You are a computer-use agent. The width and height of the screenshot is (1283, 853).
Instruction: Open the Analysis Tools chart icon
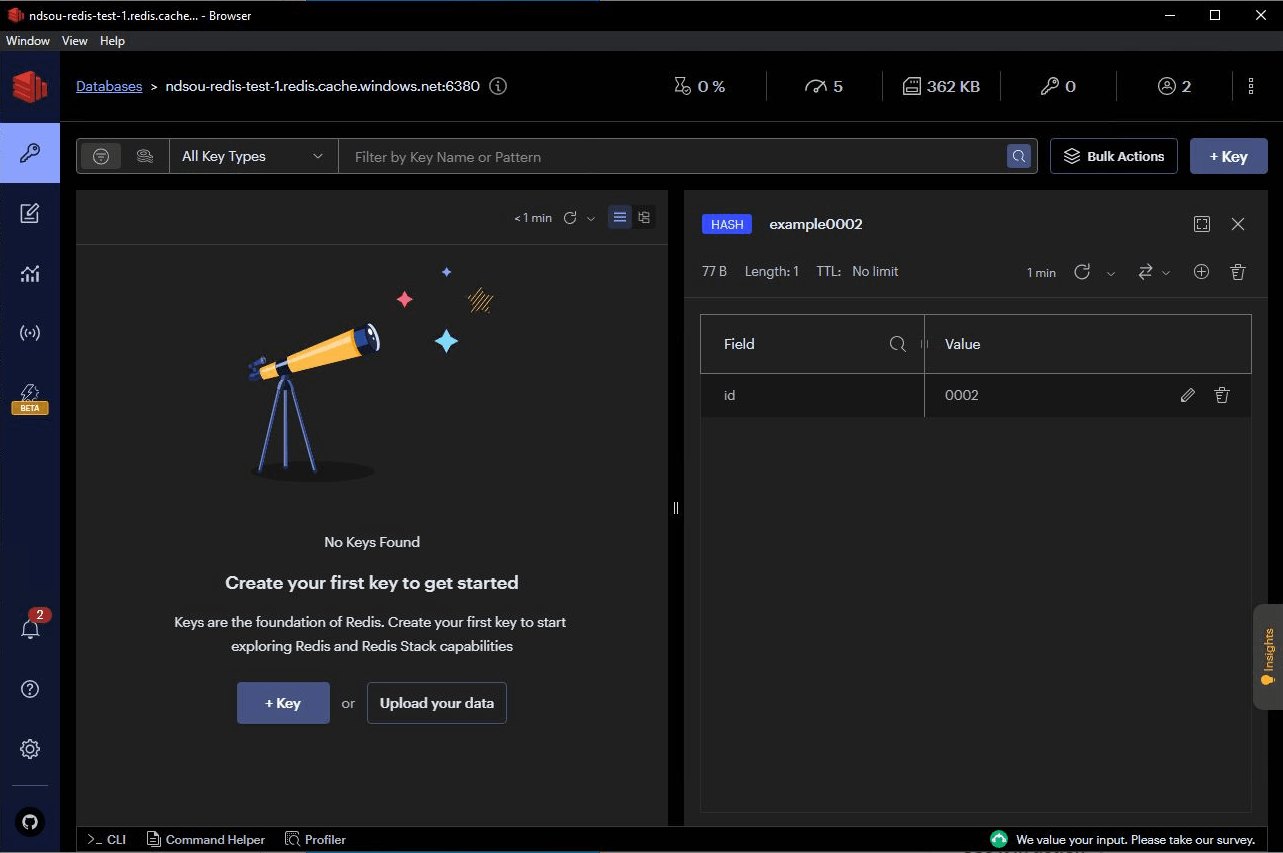click(x=30, y=273)
